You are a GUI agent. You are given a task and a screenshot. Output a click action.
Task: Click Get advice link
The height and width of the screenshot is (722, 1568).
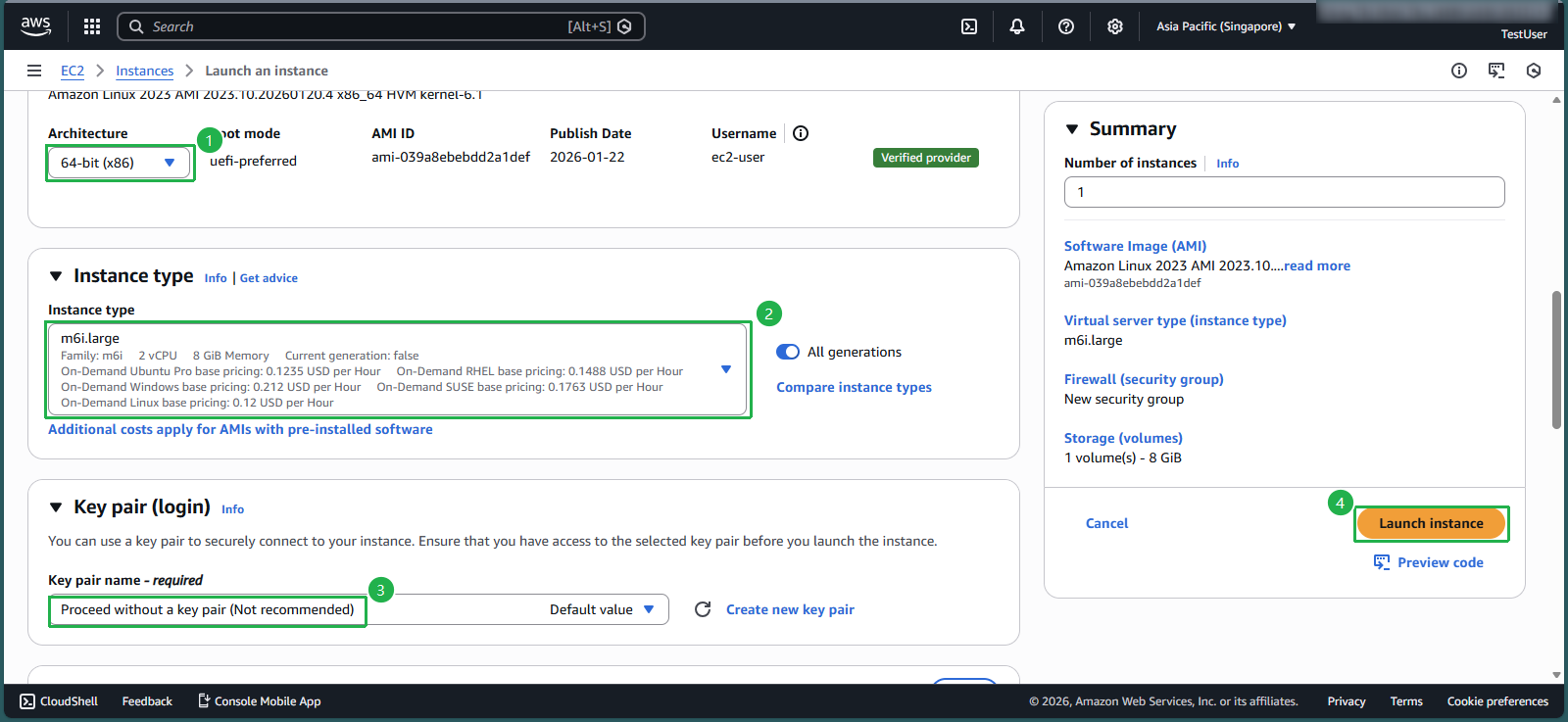click(269, 278)
